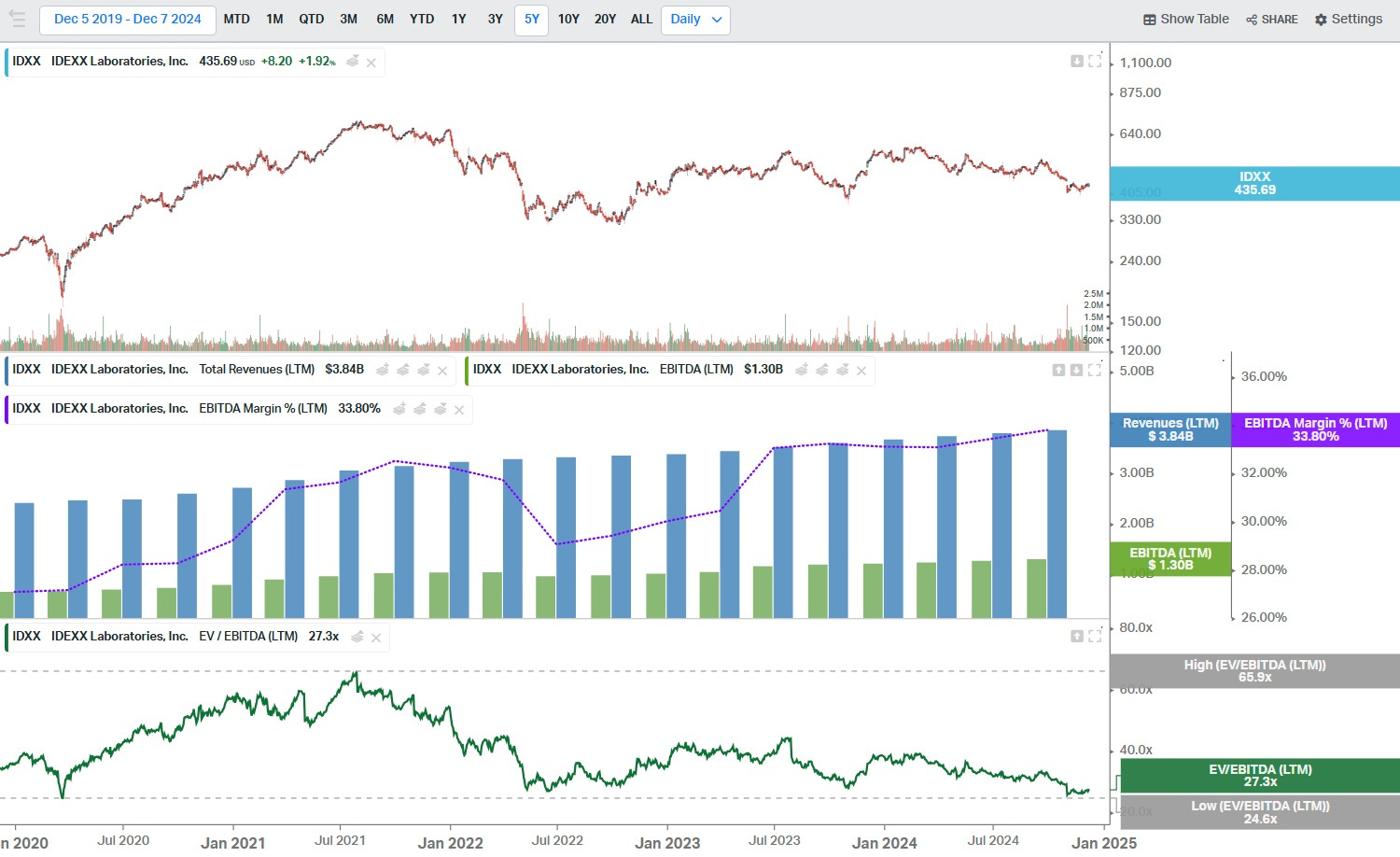Click the Revenues (LTM) $3.84B axis label
This screenshot has width=1400, height=857.
pyautogui.click(x=1170, y=429)
